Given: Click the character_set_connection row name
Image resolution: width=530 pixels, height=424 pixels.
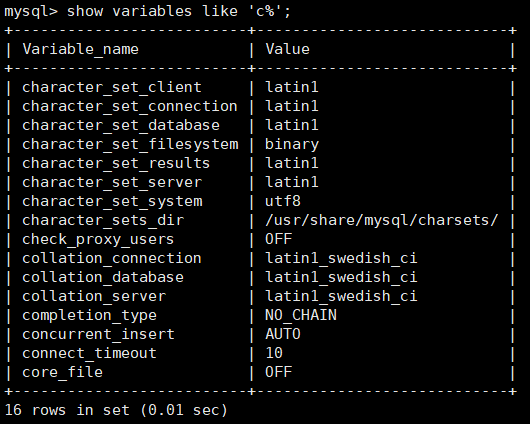Looking at the screenshot, I should coord(130,106).
